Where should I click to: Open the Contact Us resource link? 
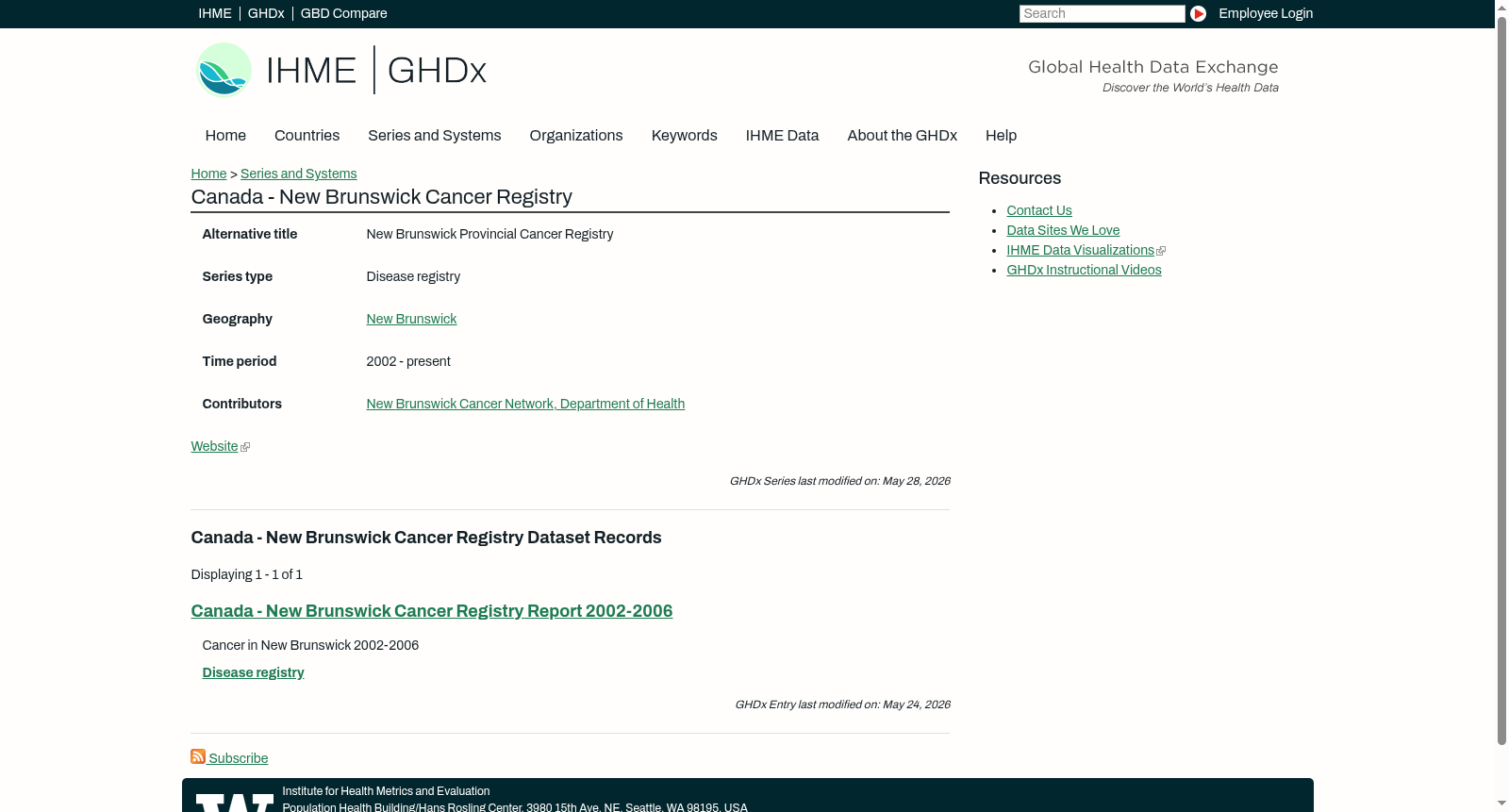pyautogui.click(x=1039, y=210)
